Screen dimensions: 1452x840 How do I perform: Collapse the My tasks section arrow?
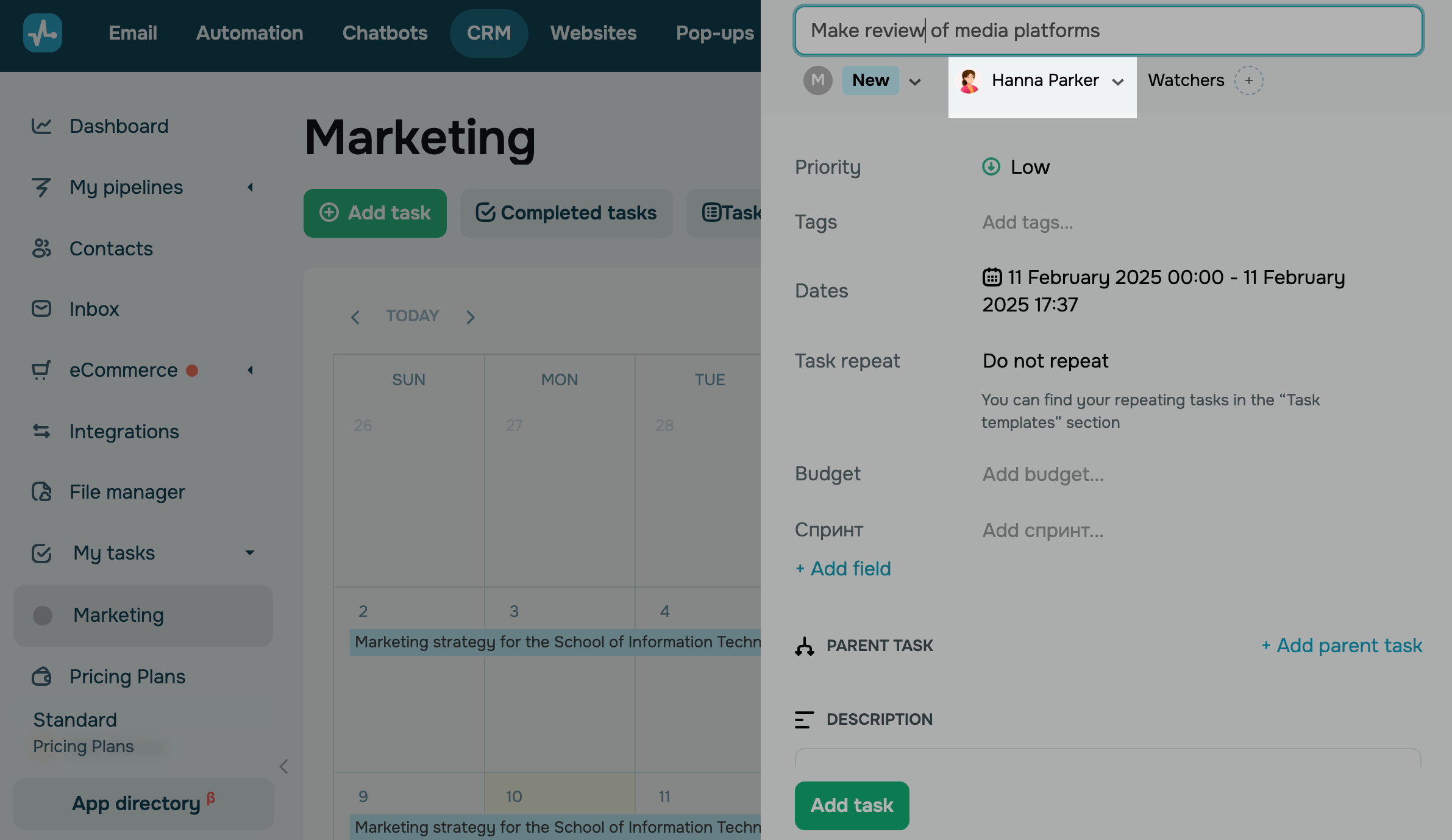249,553
